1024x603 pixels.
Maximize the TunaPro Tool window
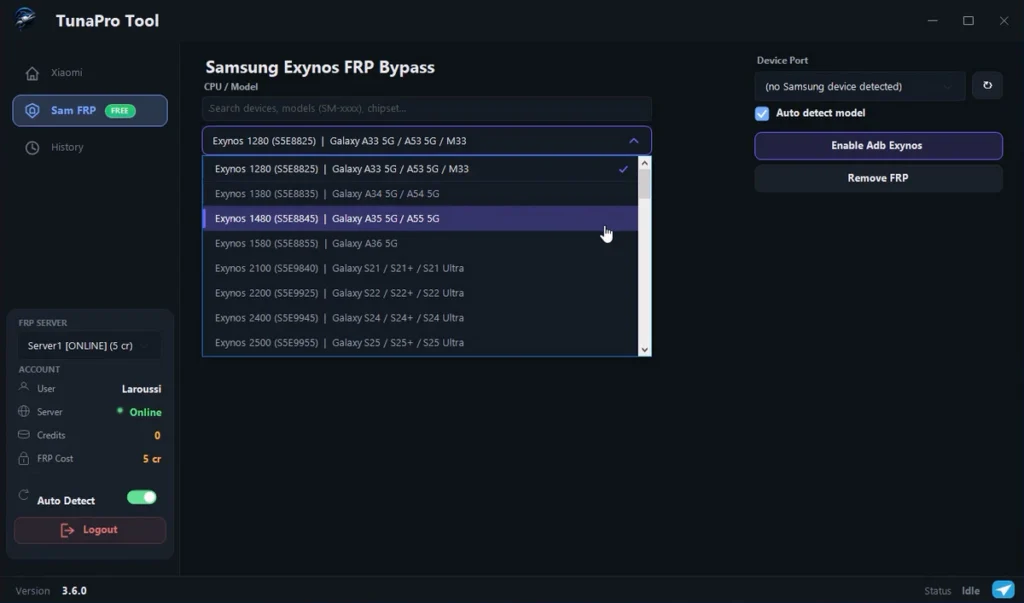[968, 21]
